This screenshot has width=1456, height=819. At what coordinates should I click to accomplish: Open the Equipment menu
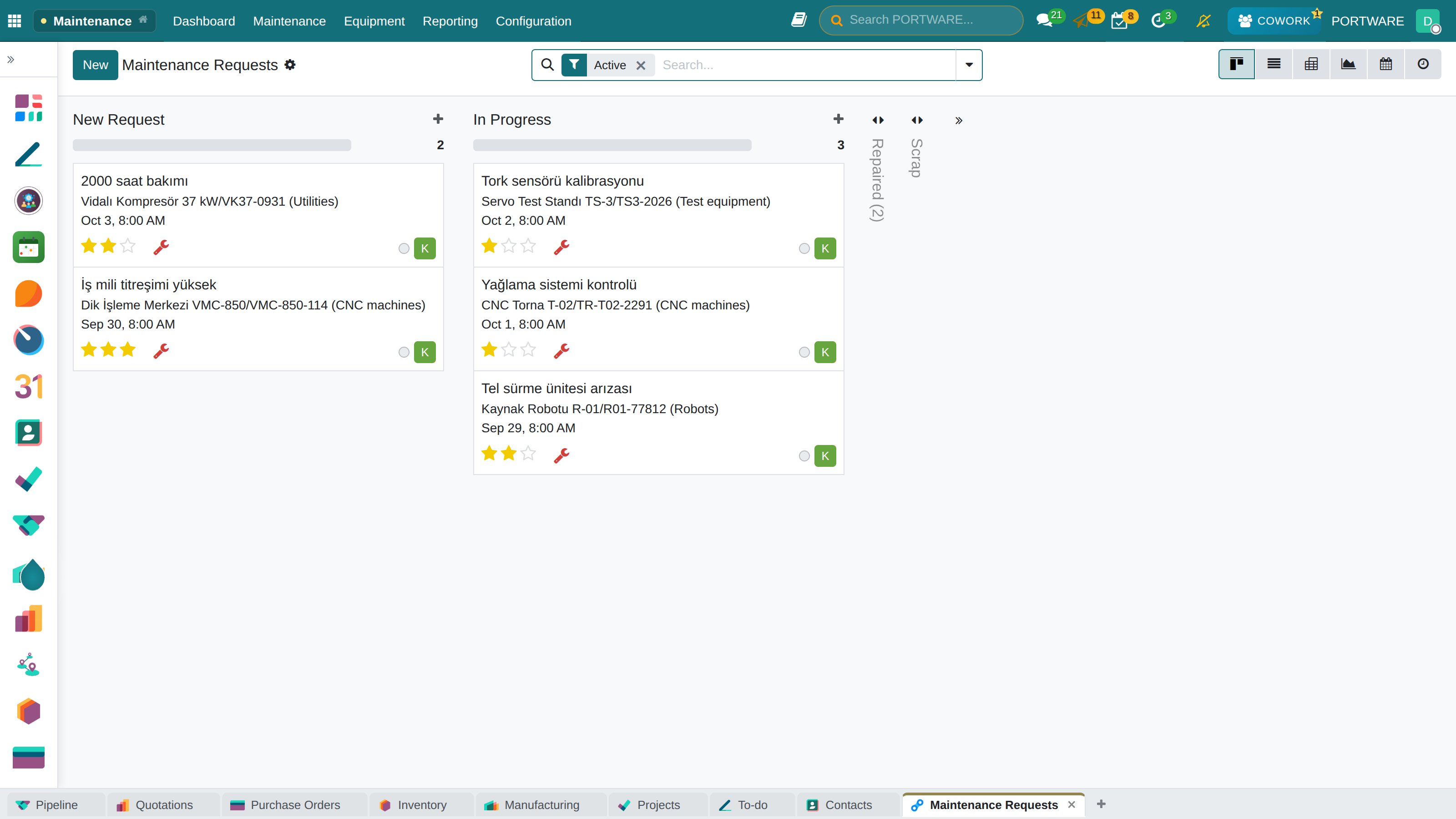click(374, 21)
